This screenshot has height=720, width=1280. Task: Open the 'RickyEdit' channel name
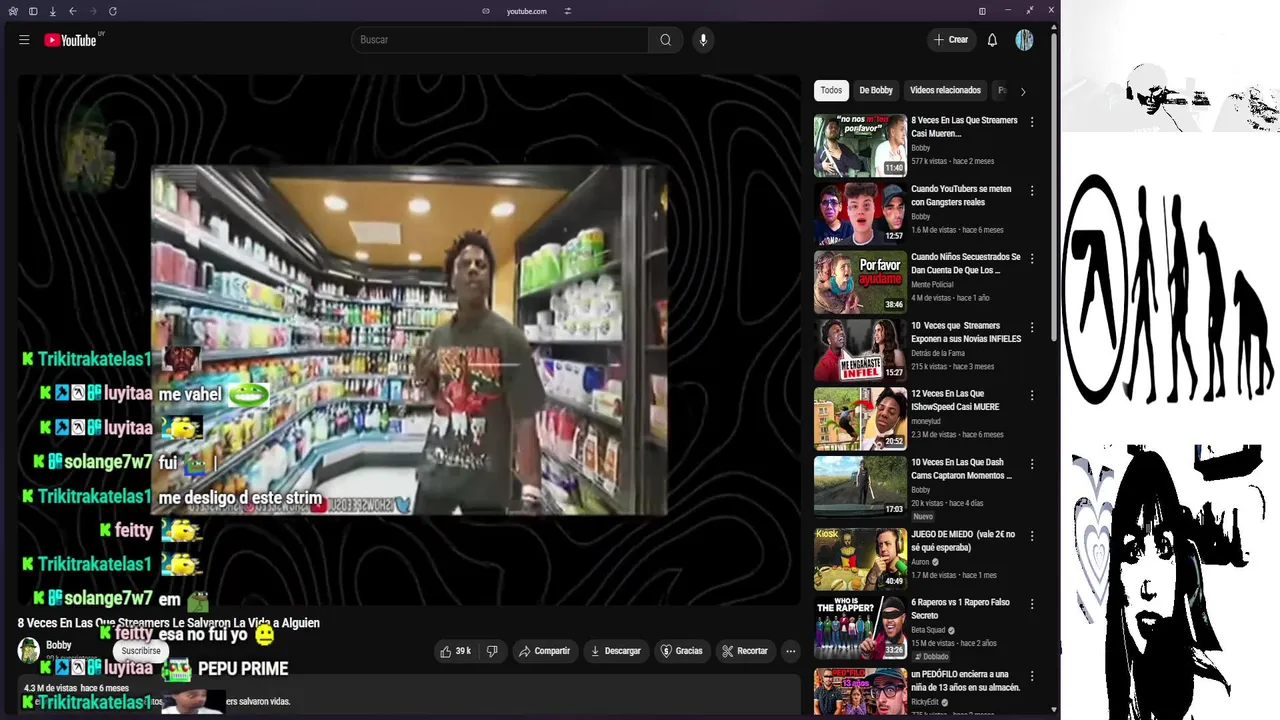click(927, 702)
